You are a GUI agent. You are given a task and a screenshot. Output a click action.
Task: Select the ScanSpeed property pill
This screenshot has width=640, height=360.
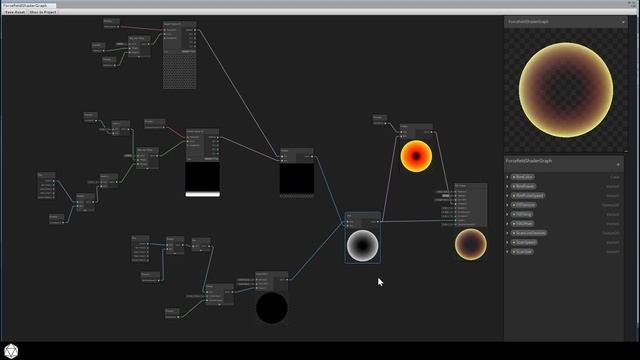click(x=524, y=242)
